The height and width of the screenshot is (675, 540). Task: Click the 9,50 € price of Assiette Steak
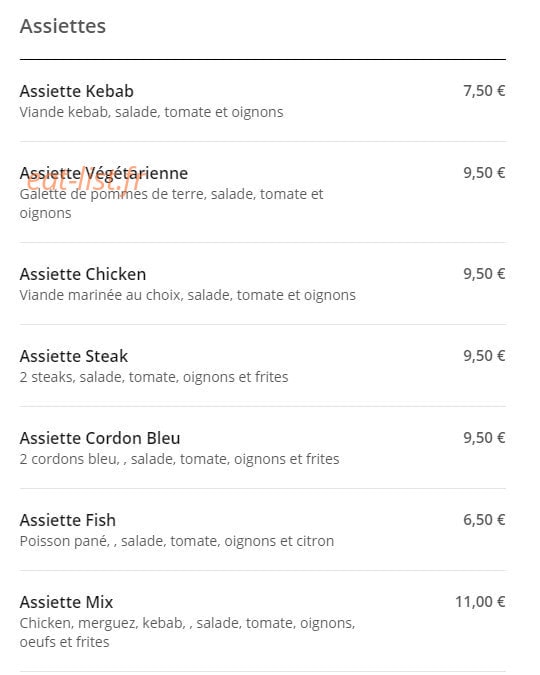(x=484, y=356)
